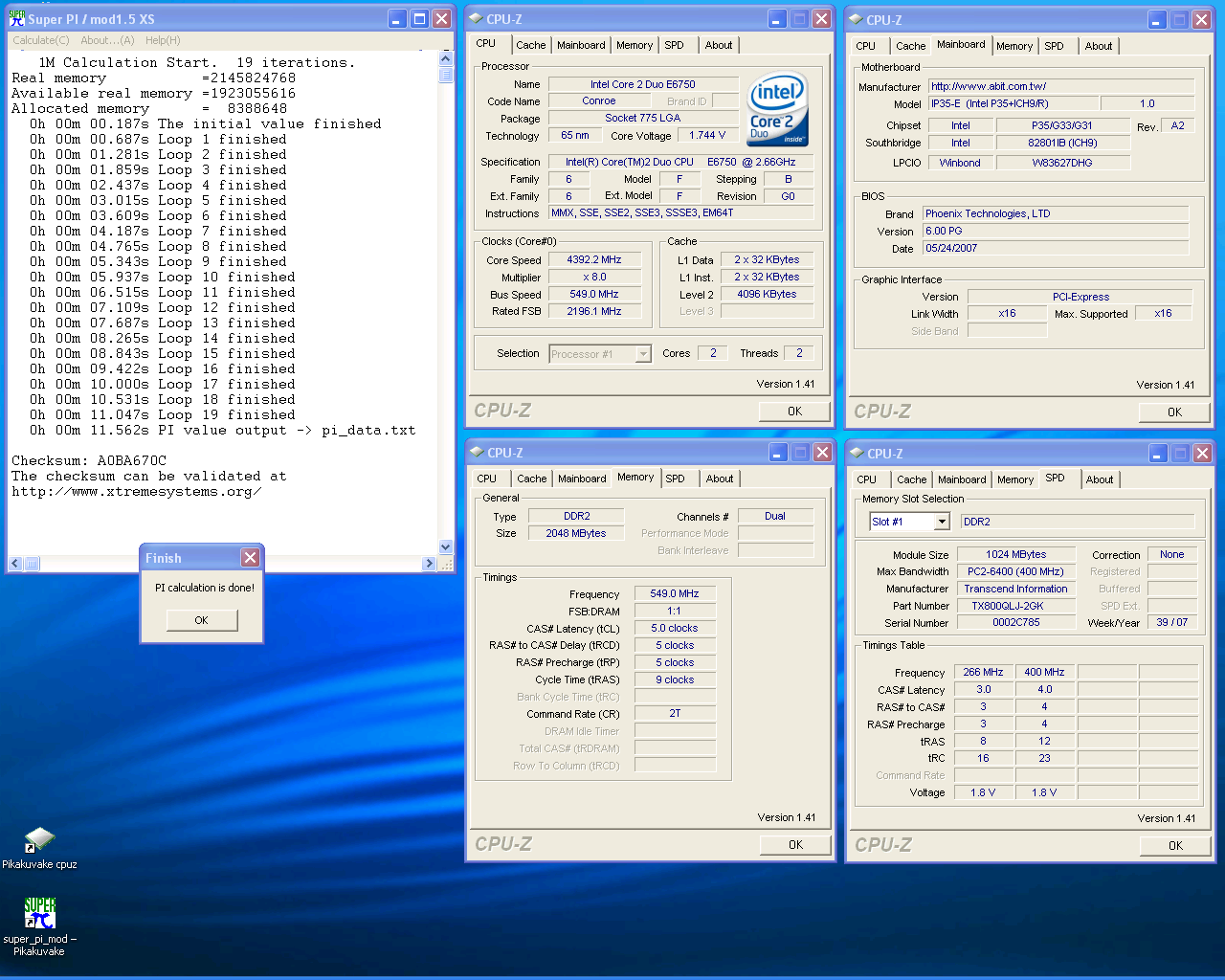This screenshot has width=1225, height=980.
Task: Select Mainboard tab in the Memory window
Action: 582,479
